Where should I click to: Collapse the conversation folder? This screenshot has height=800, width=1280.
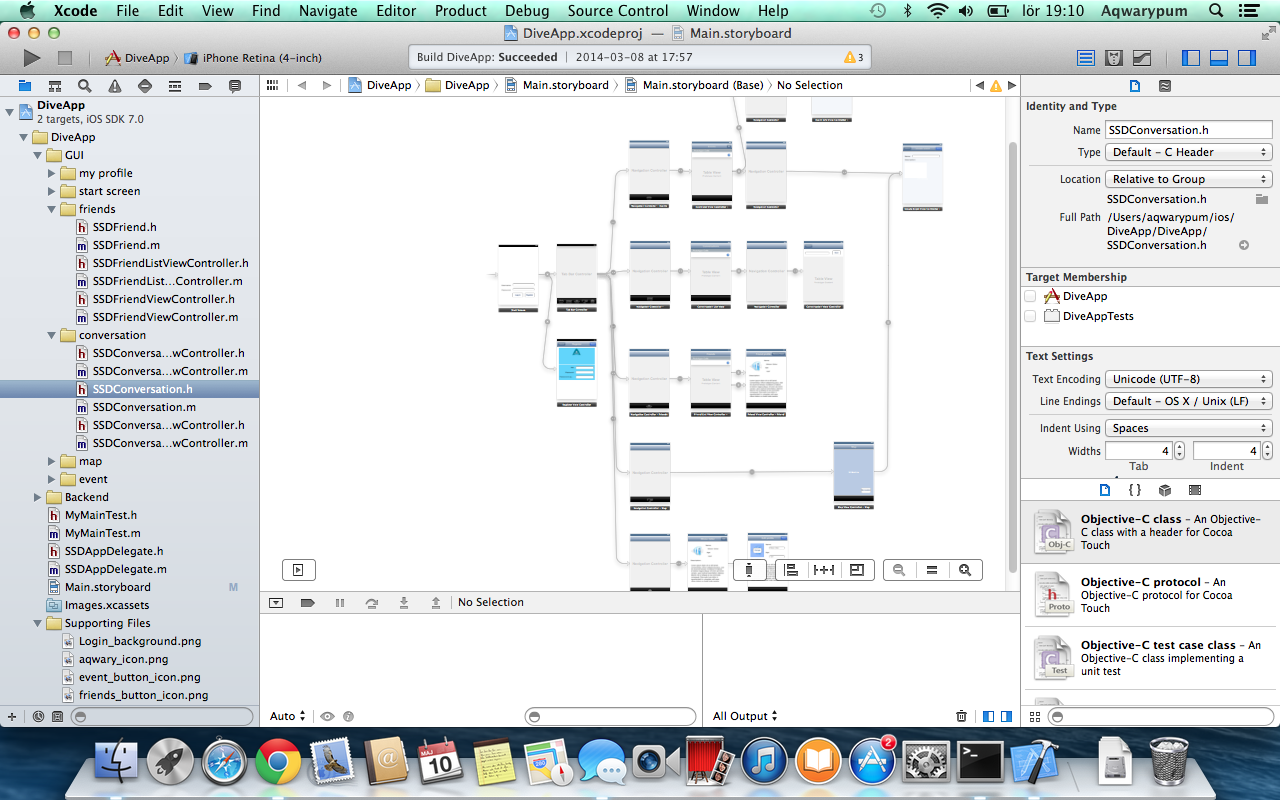click(x=52, y=335)
